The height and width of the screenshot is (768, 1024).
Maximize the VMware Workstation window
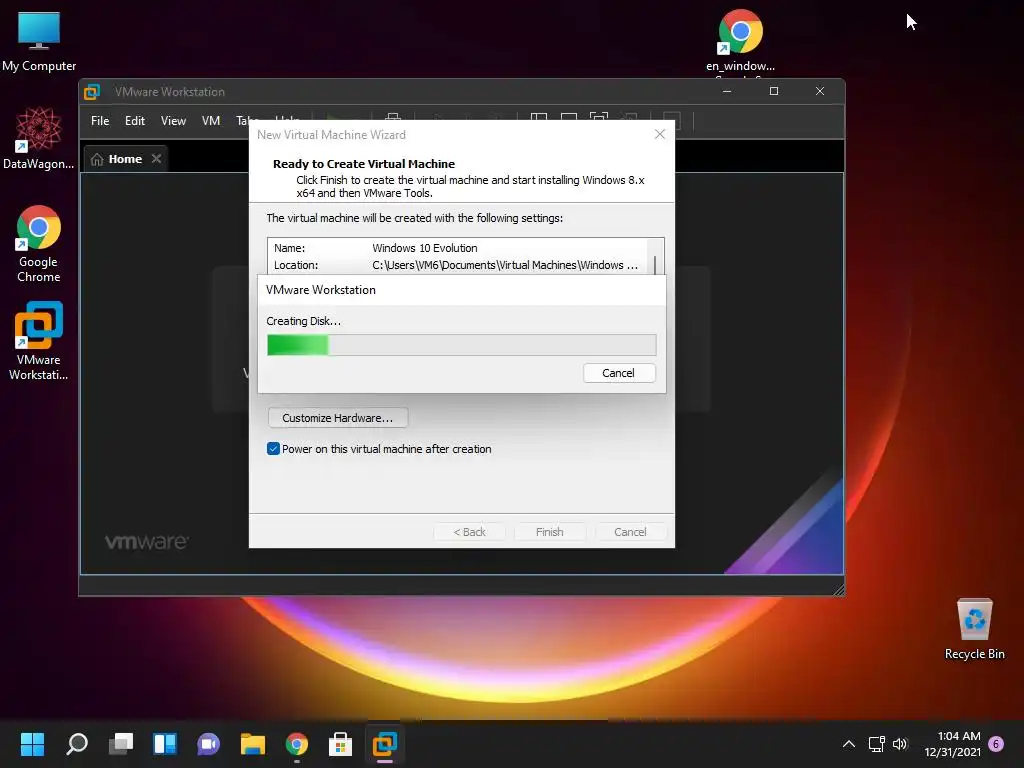point(774,91)
